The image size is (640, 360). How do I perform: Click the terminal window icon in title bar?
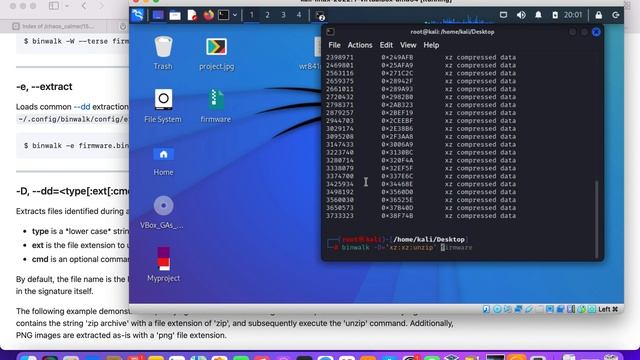[331, 32]
